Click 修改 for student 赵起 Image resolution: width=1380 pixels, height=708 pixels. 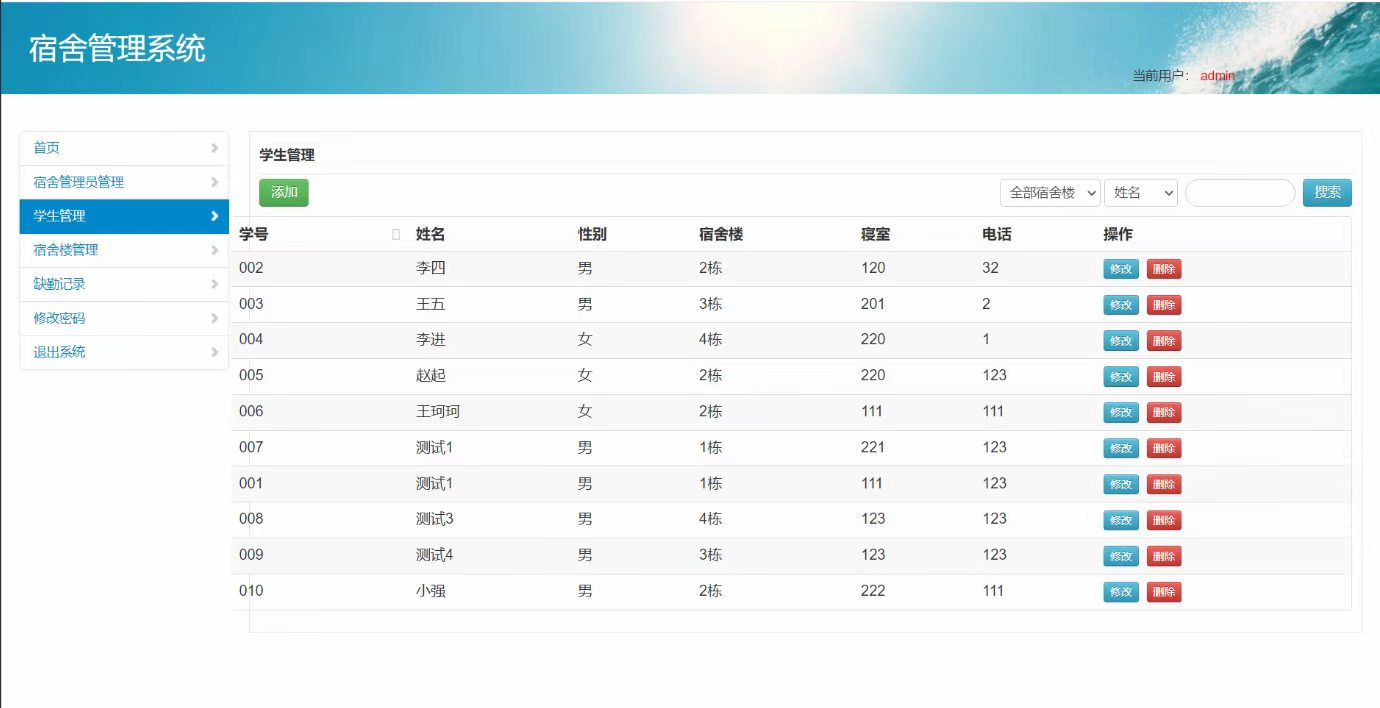pos(1121,377)
